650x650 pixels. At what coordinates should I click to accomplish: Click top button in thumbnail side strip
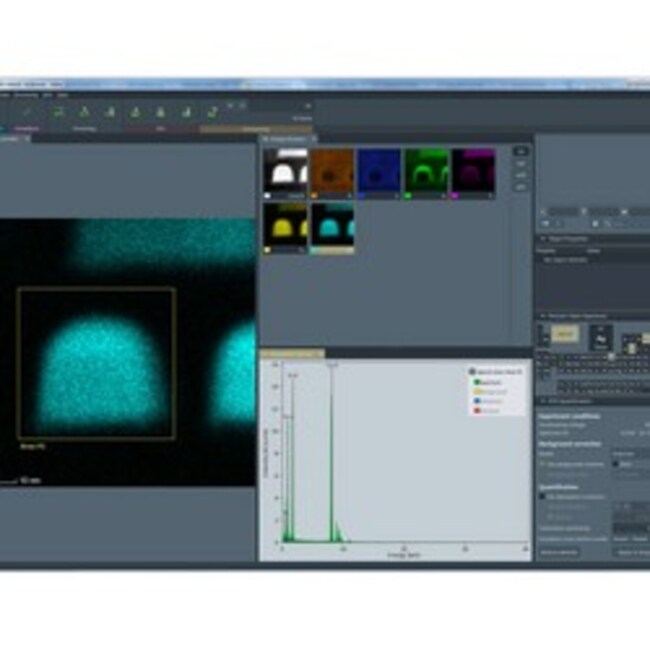(520, 152)
